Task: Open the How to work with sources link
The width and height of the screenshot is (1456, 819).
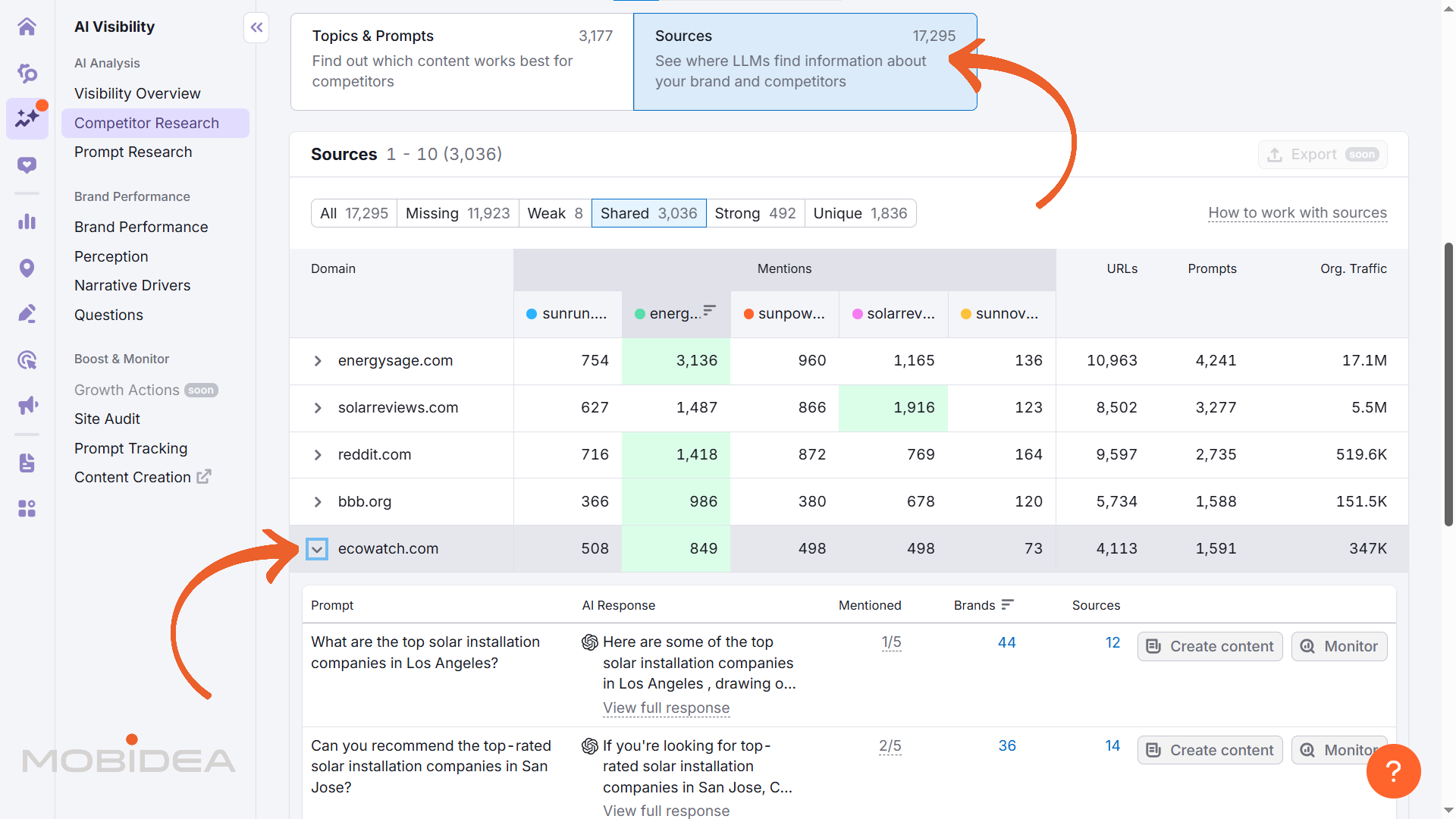Action: coord(1297,213)
